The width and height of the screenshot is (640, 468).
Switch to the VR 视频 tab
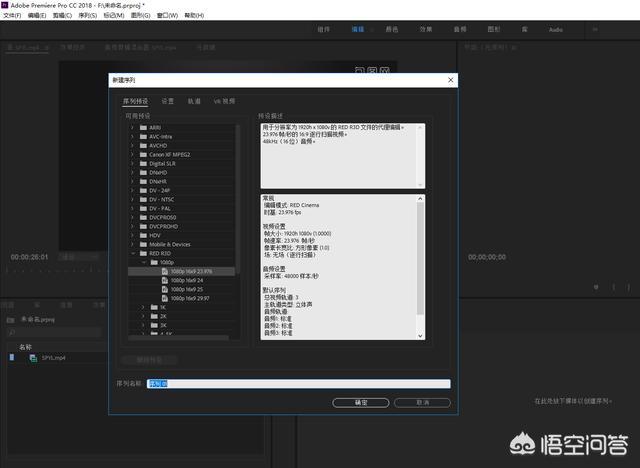(x=224, y=101)
